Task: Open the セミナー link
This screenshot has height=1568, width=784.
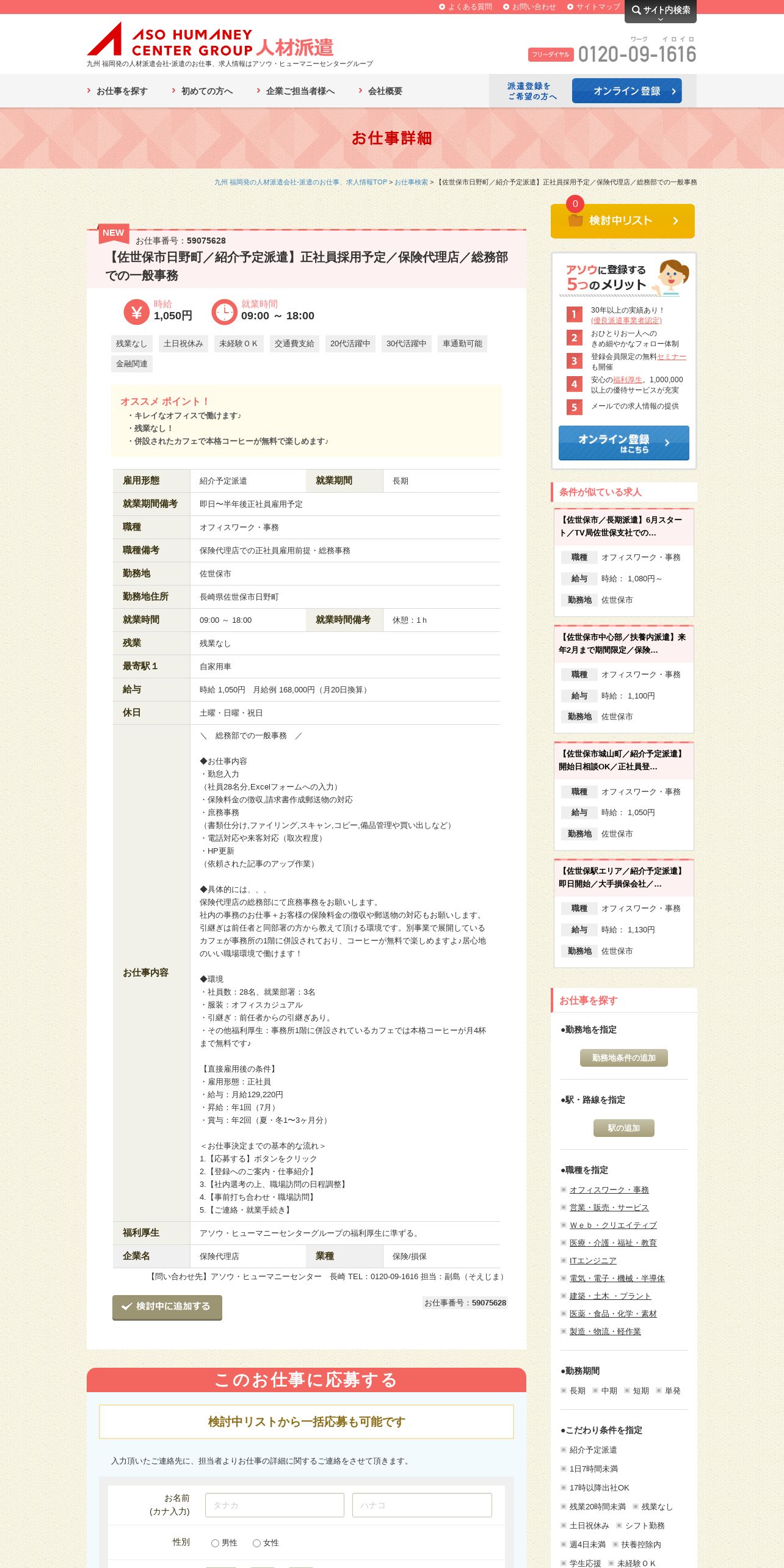Action: pyautogui.click(x=672, y=357)
